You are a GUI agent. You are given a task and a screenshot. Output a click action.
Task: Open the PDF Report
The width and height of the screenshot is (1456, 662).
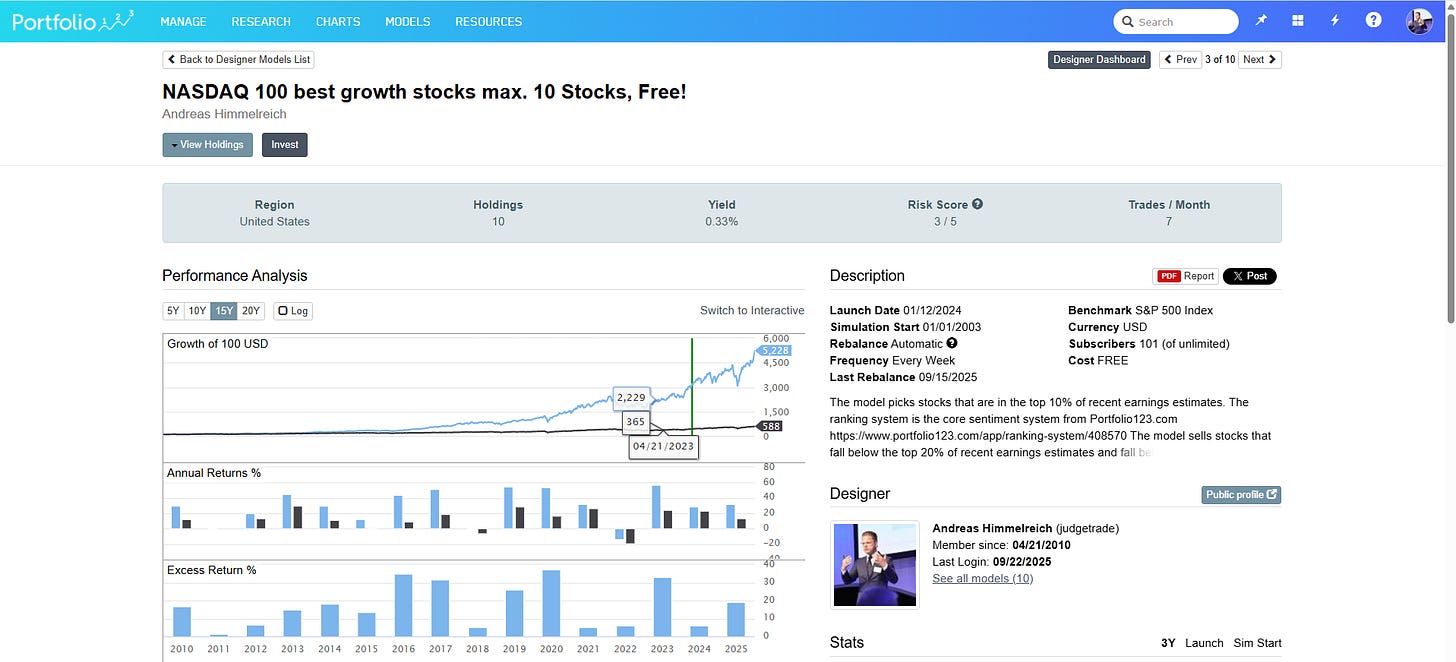(1185, 276)
